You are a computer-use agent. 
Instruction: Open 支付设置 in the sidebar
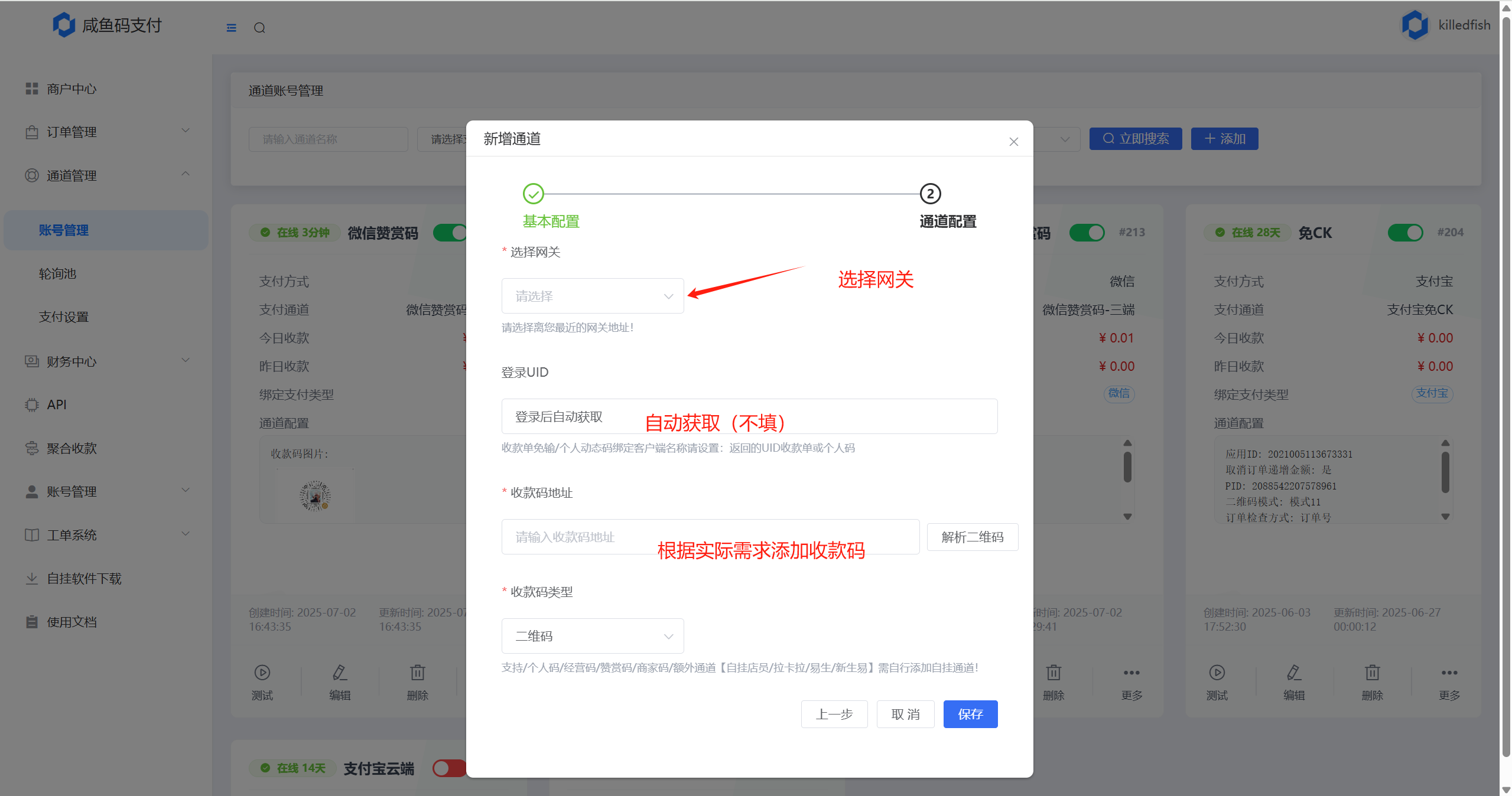[64, 317]
